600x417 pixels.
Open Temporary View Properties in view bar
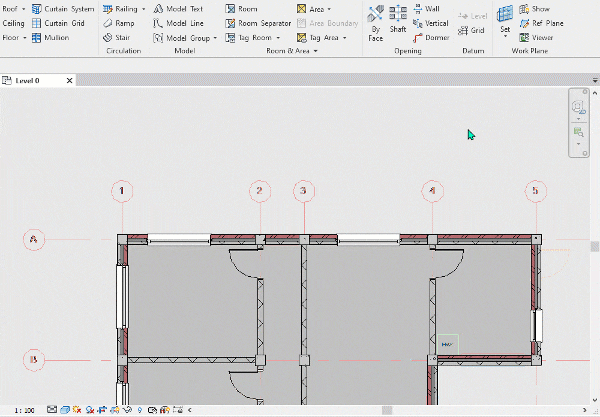(x=152, y=410)
